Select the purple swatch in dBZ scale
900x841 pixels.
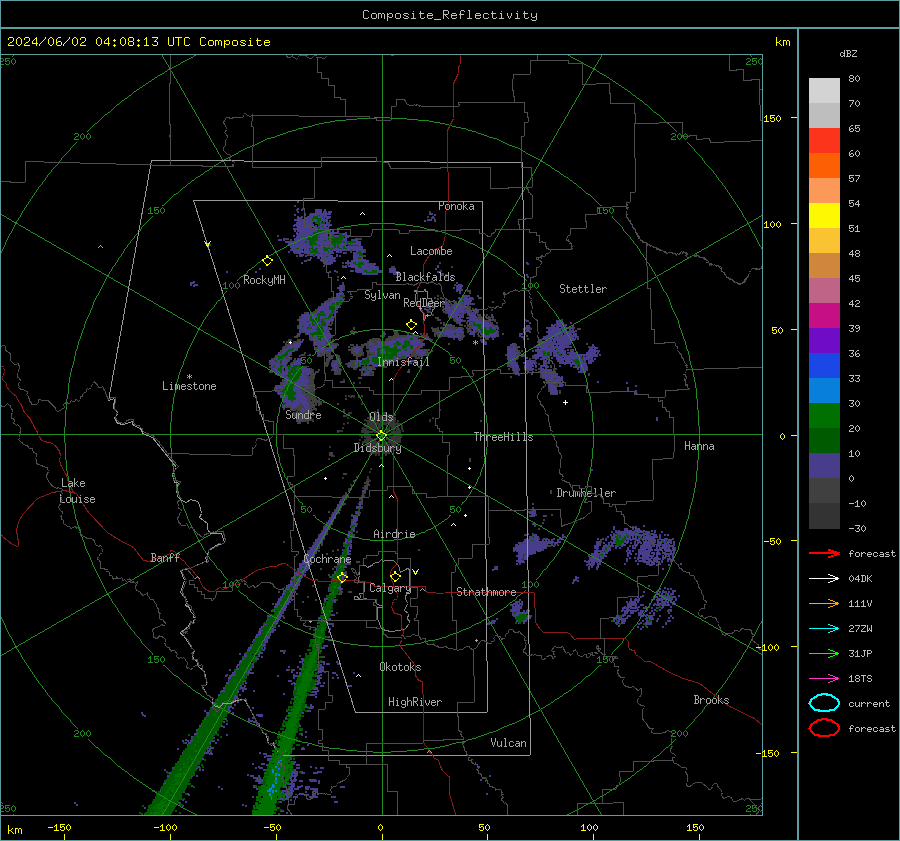824,341
